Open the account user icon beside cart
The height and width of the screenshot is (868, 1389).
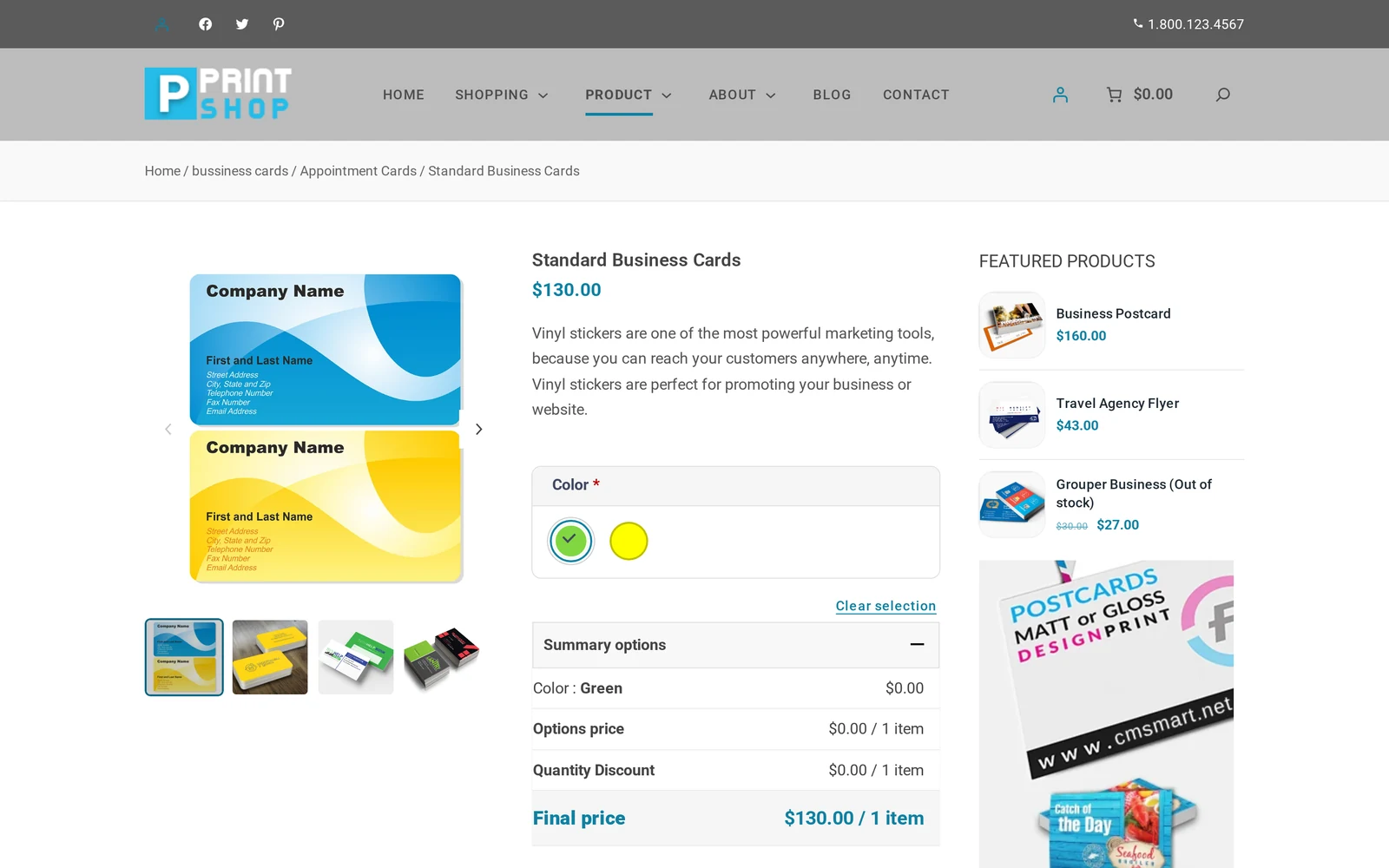(1060, 95)
